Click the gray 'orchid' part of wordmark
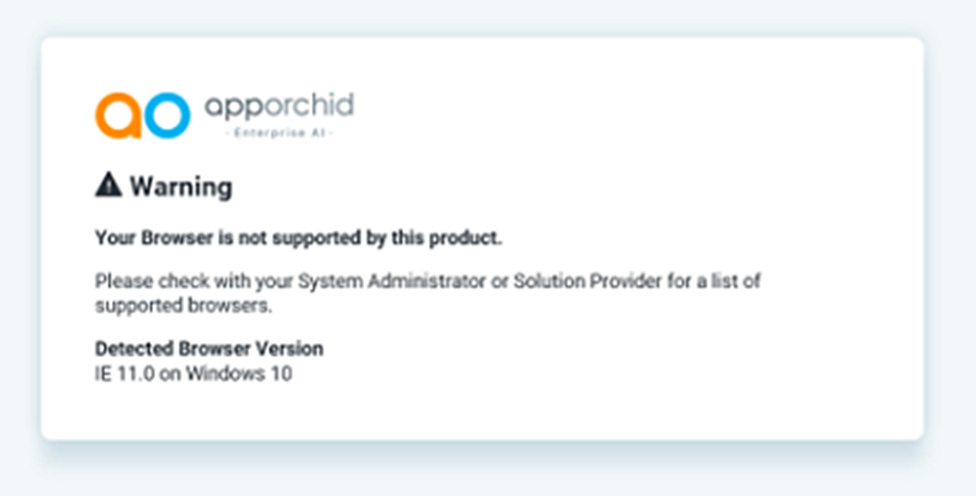Screen dimensions: 976x496 coord(310,106)
